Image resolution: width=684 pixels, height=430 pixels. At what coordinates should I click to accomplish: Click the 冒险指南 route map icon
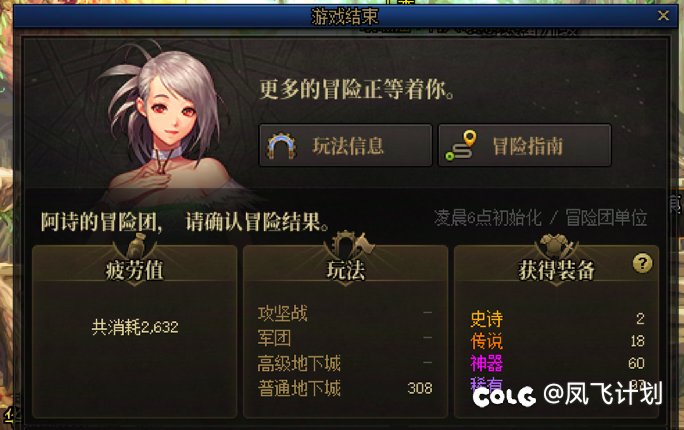(461, 146)
